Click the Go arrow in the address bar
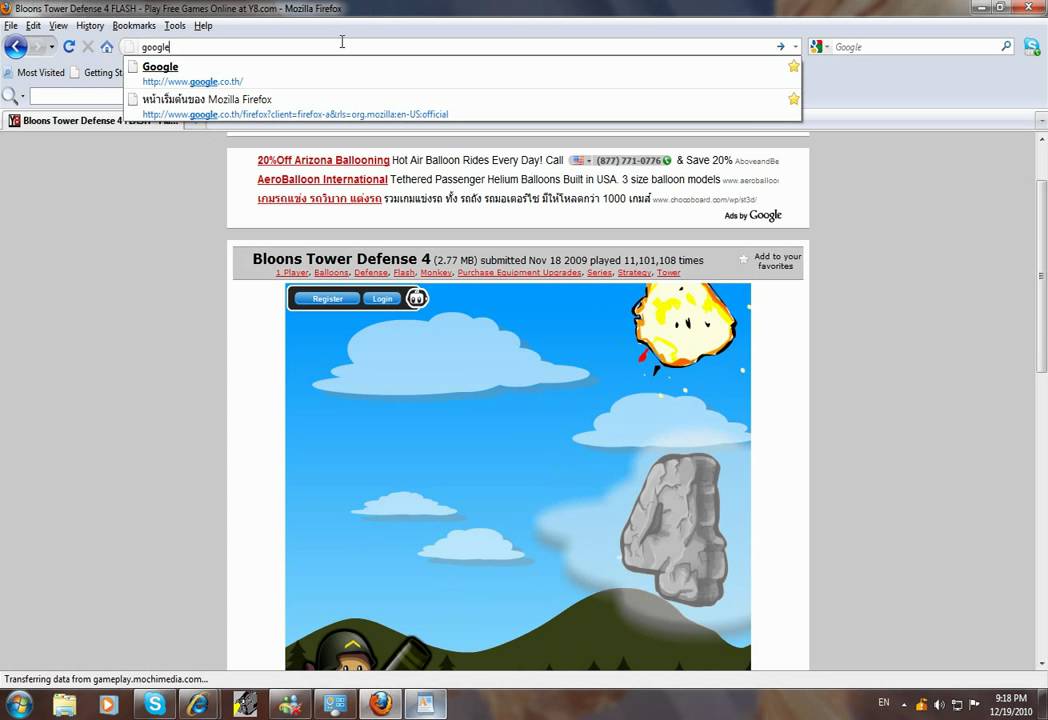 [780, 47]
